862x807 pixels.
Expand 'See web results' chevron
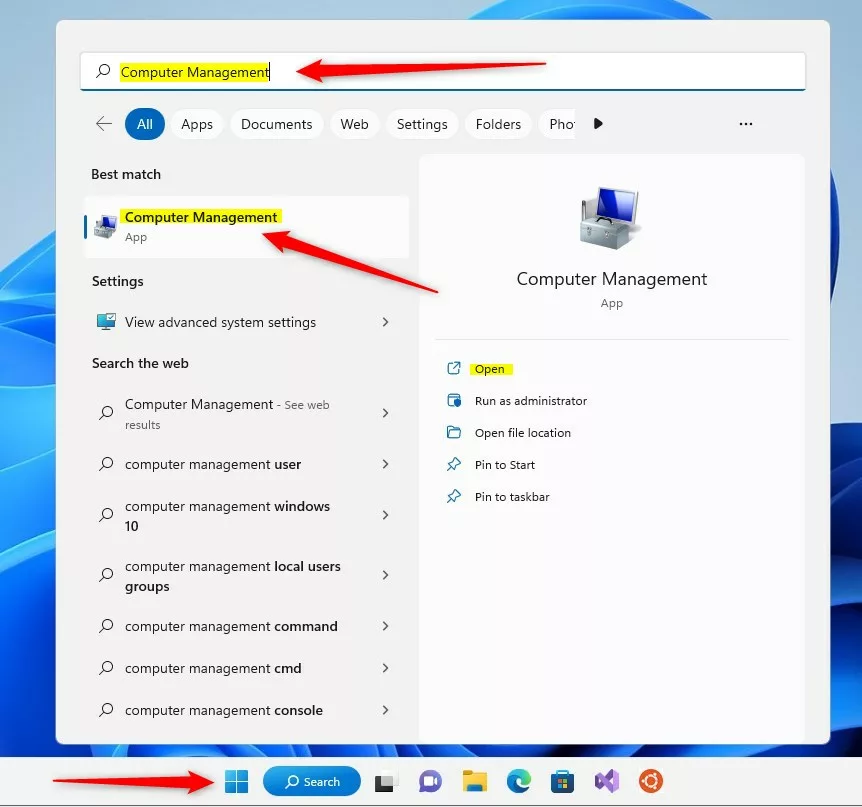385,413
